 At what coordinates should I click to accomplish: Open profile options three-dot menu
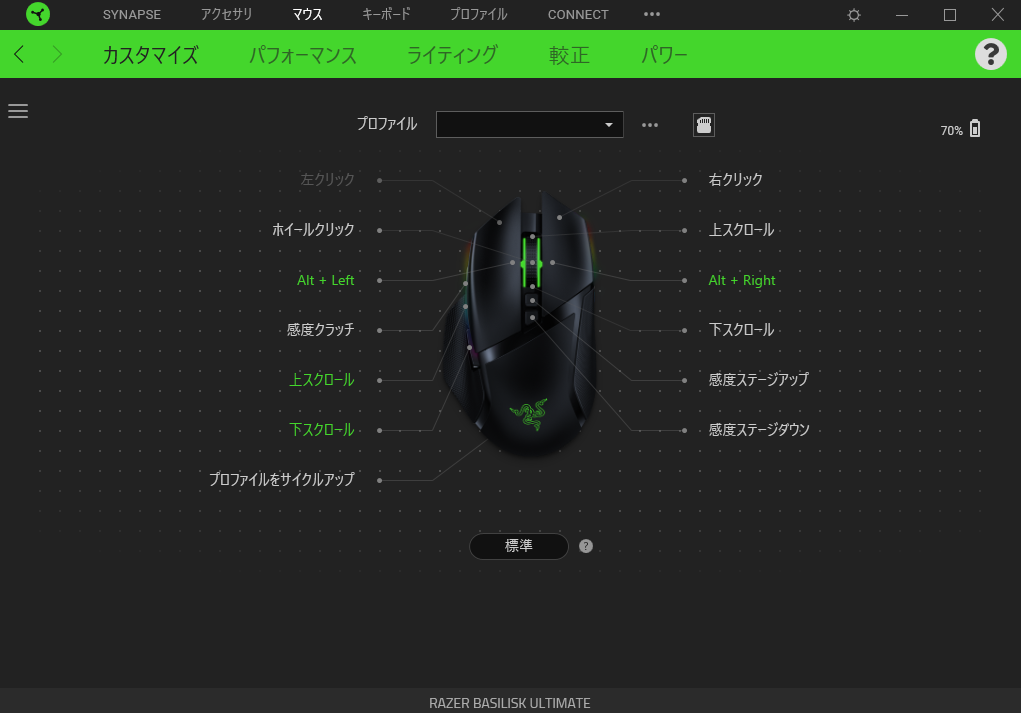point(650,125)
